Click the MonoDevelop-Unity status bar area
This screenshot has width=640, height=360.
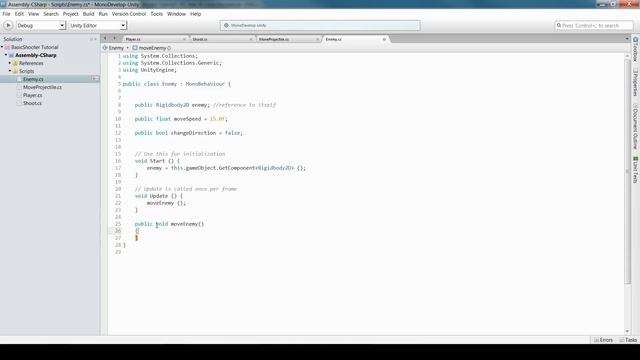[320, 25]
